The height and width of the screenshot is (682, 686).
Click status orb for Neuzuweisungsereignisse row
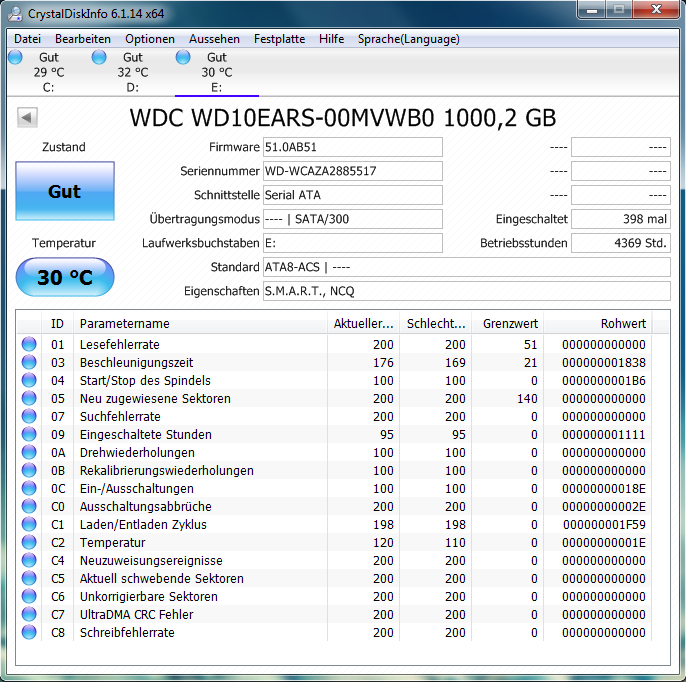click(29, 560)
